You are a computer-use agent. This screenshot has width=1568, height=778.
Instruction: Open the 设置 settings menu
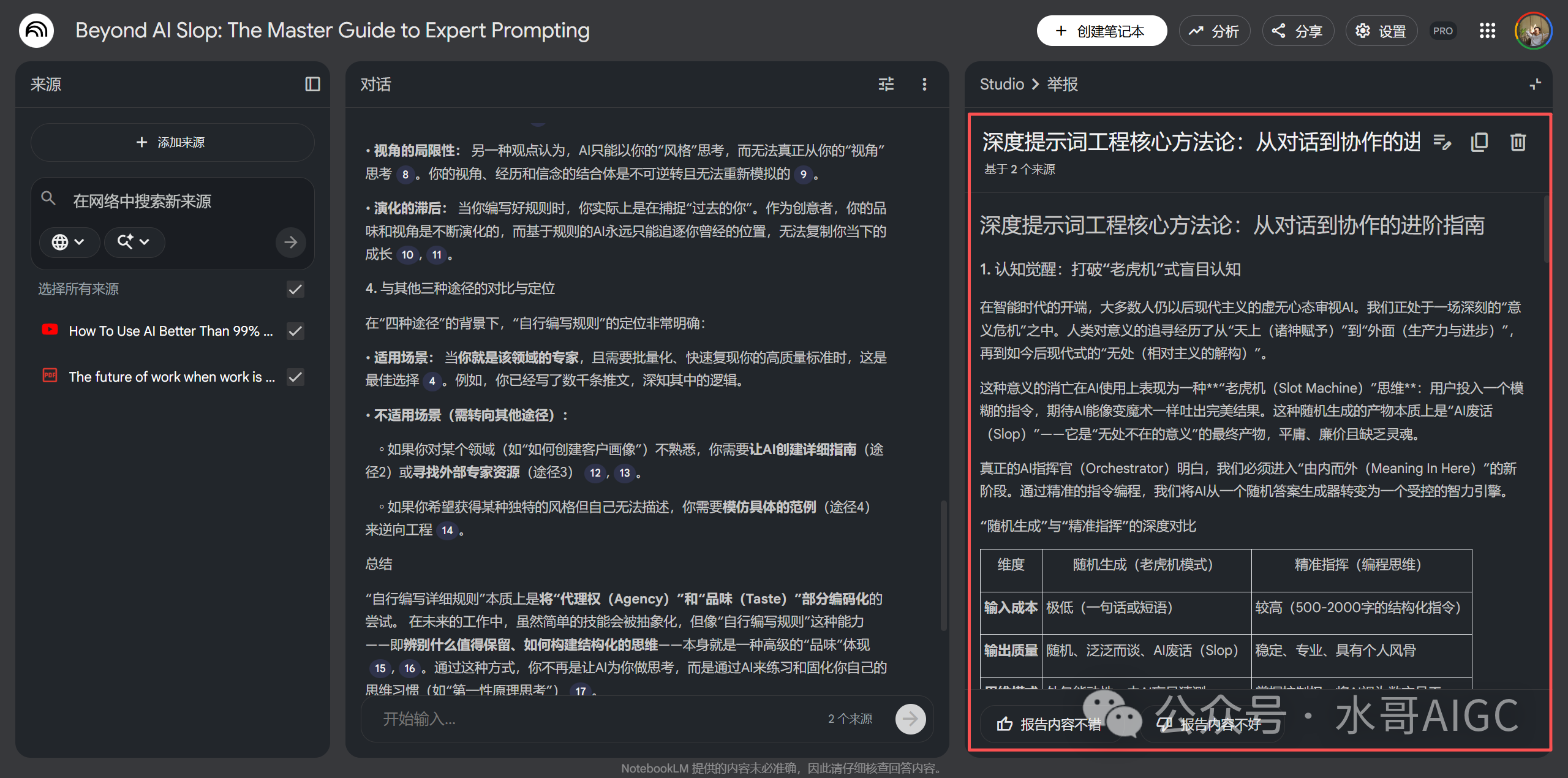pyautogui.click(x=1381, y=31)
